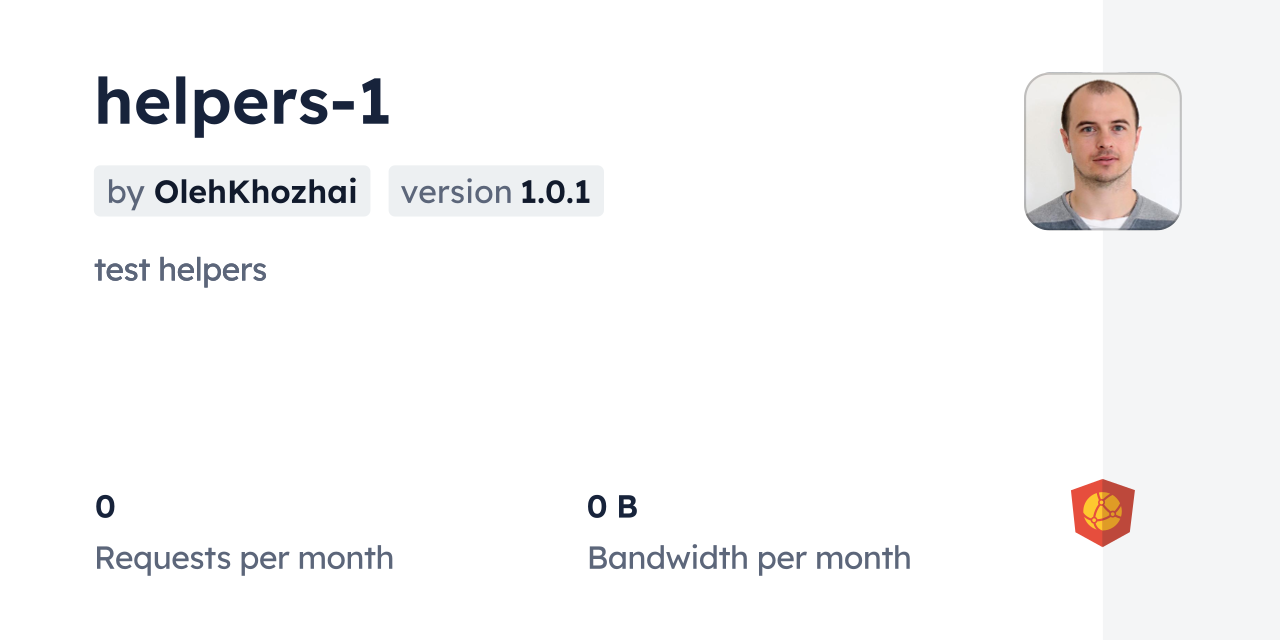The width and height of the screenshot is (1280, 640).
Task: Open the author's profile photo
Action: [x=1102, y=151]
